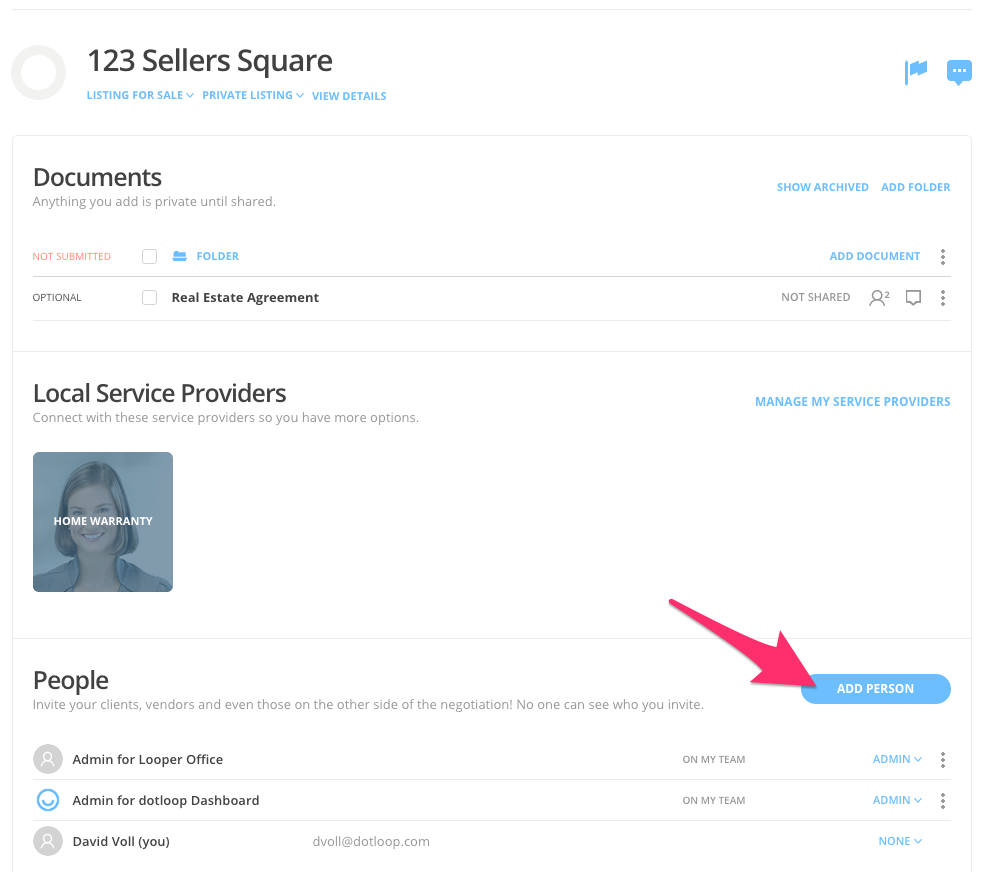984x872 pixels.
Task: Check the Folder row checkbox
Action: [x=149, y=256]
